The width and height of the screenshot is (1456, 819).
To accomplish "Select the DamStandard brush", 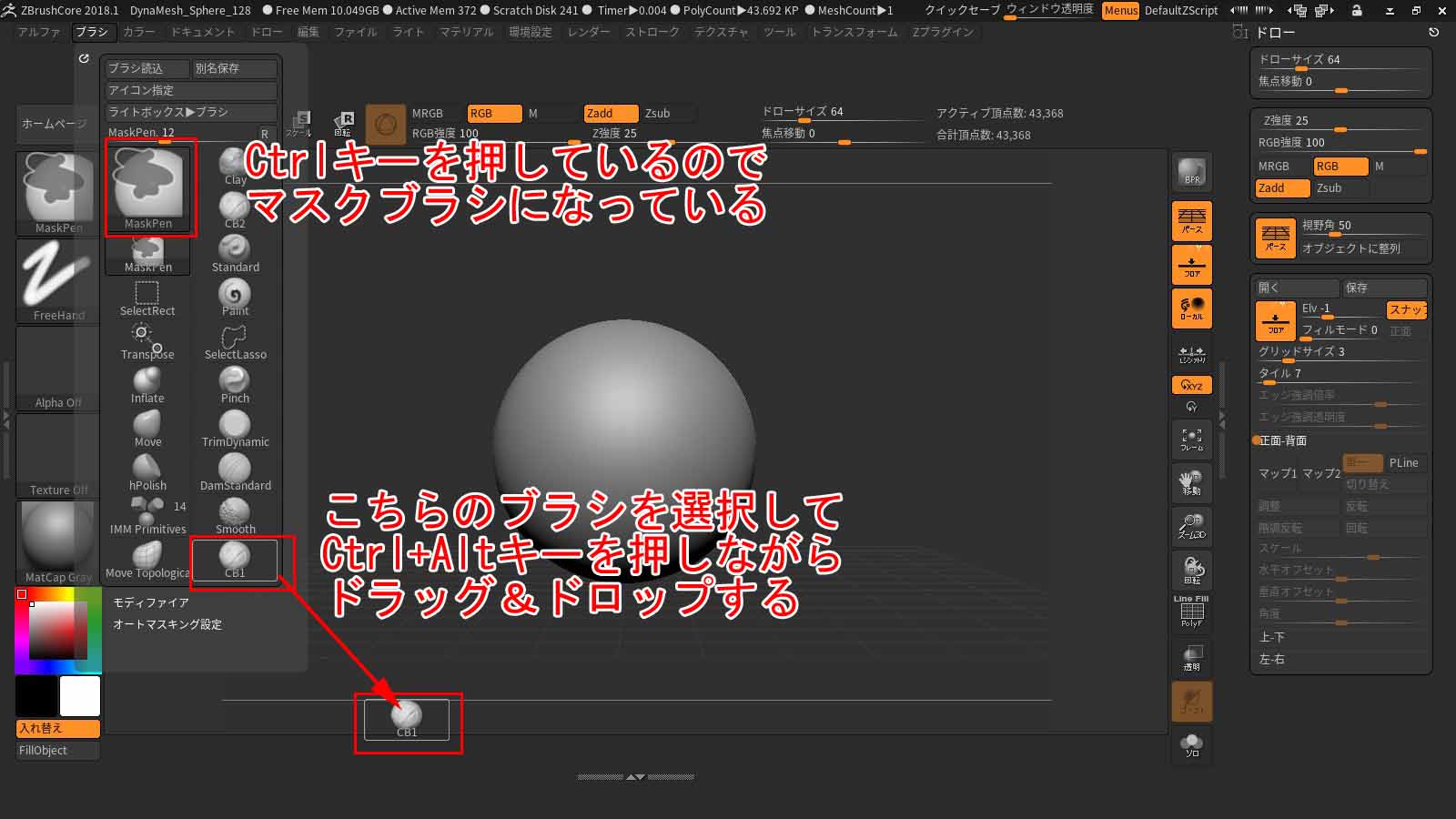I will coord(235,471).
